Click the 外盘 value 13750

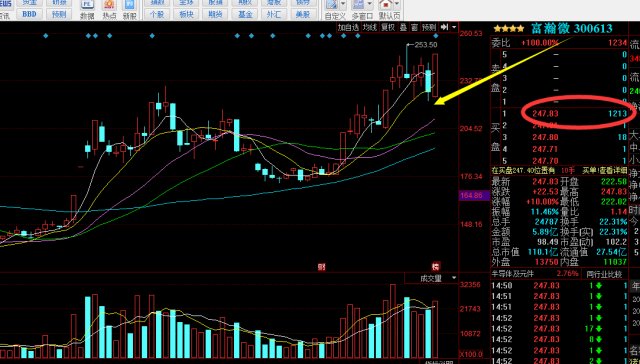click(x=547, y=262)
